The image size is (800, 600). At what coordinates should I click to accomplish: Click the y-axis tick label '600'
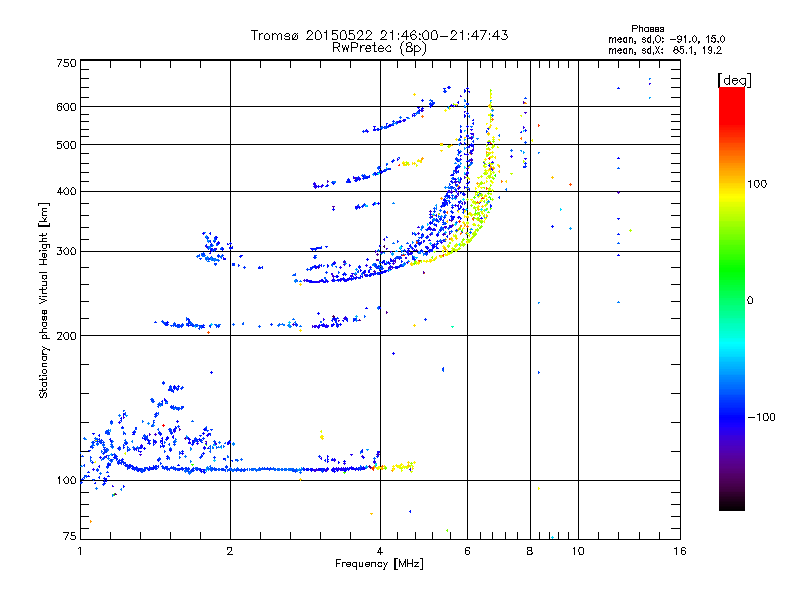pyautogui.click(x=67, y=107)
